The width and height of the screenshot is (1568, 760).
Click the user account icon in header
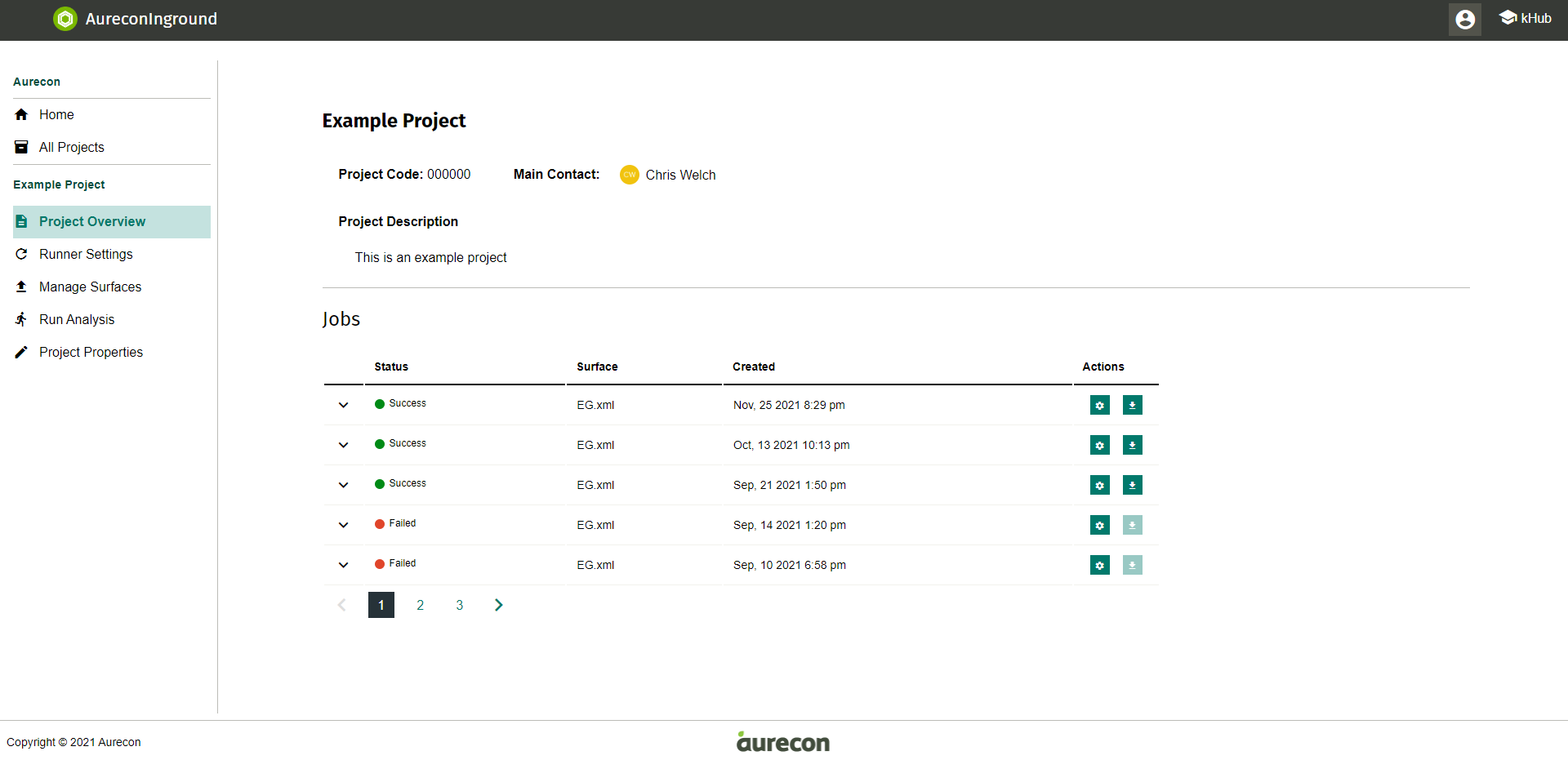click(x=1464, y=20)
